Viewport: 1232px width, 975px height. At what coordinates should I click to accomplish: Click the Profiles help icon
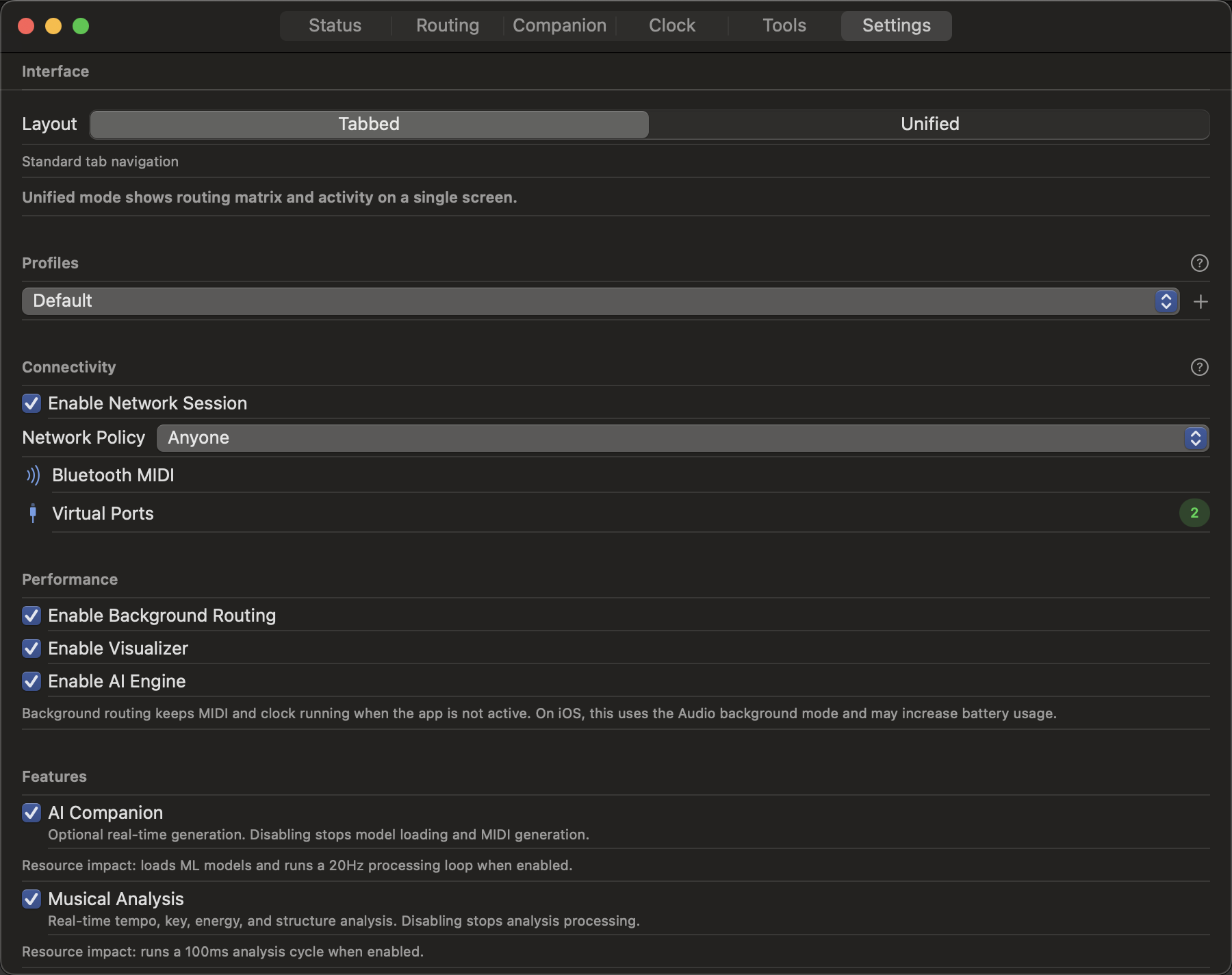click(x=1199, y=263)
